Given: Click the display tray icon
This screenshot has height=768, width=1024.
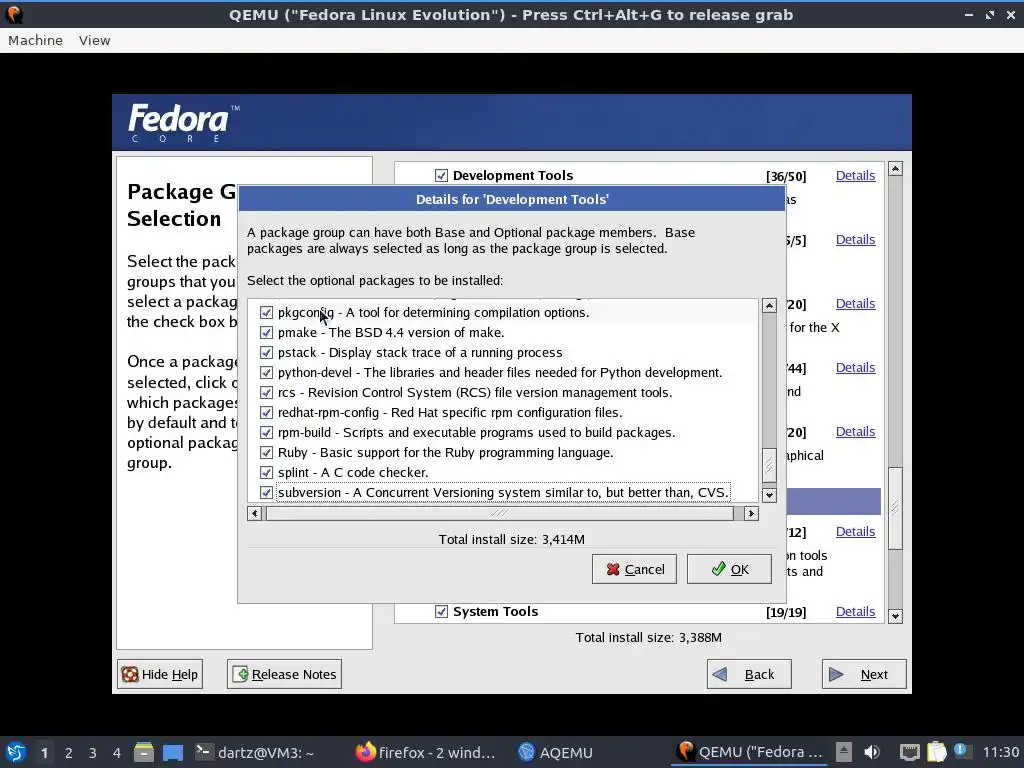Looking at the screenshot, I should click(909, 752).
